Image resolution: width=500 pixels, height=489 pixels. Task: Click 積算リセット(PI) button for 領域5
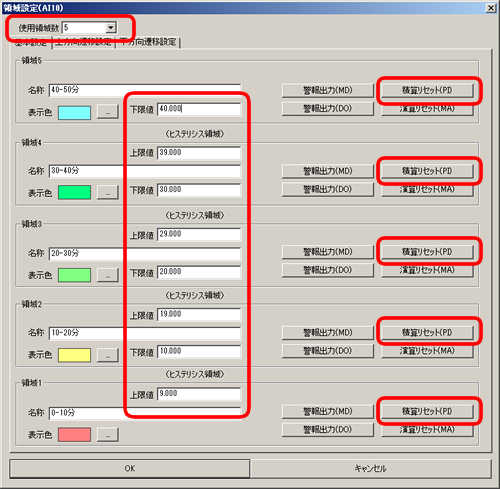[427, 90]
